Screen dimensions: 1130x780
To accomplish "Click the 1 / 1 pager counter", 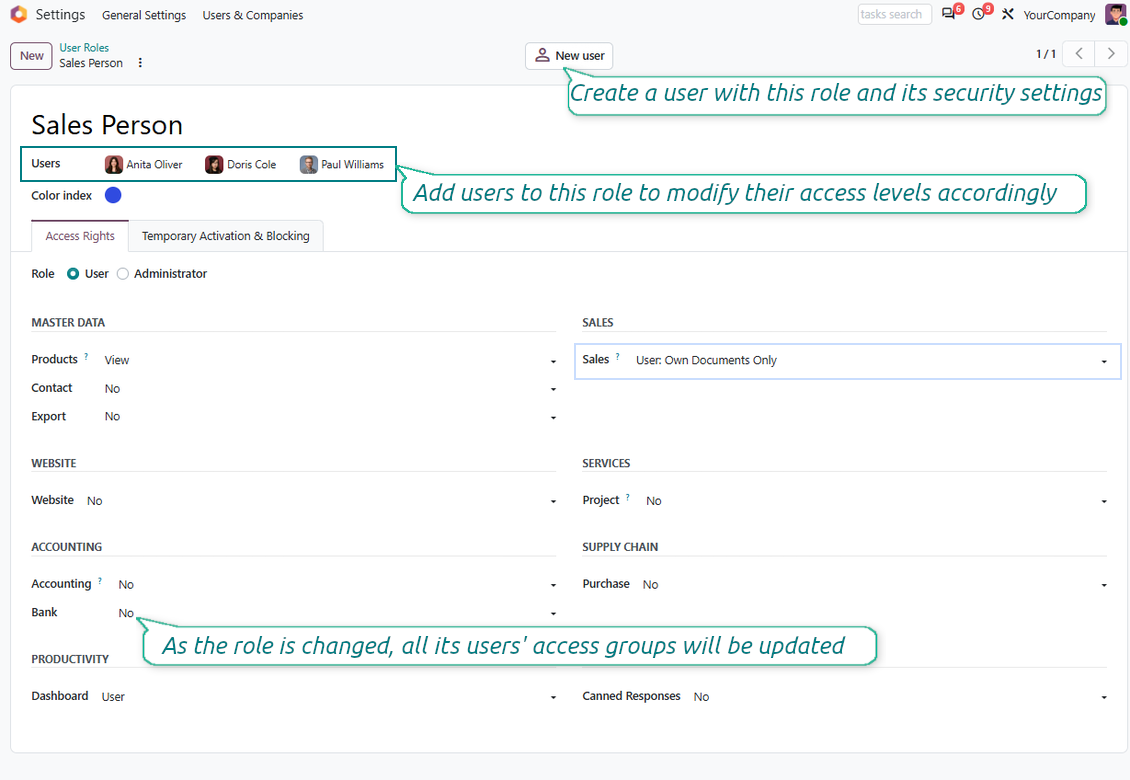I will coord(1046,54).
